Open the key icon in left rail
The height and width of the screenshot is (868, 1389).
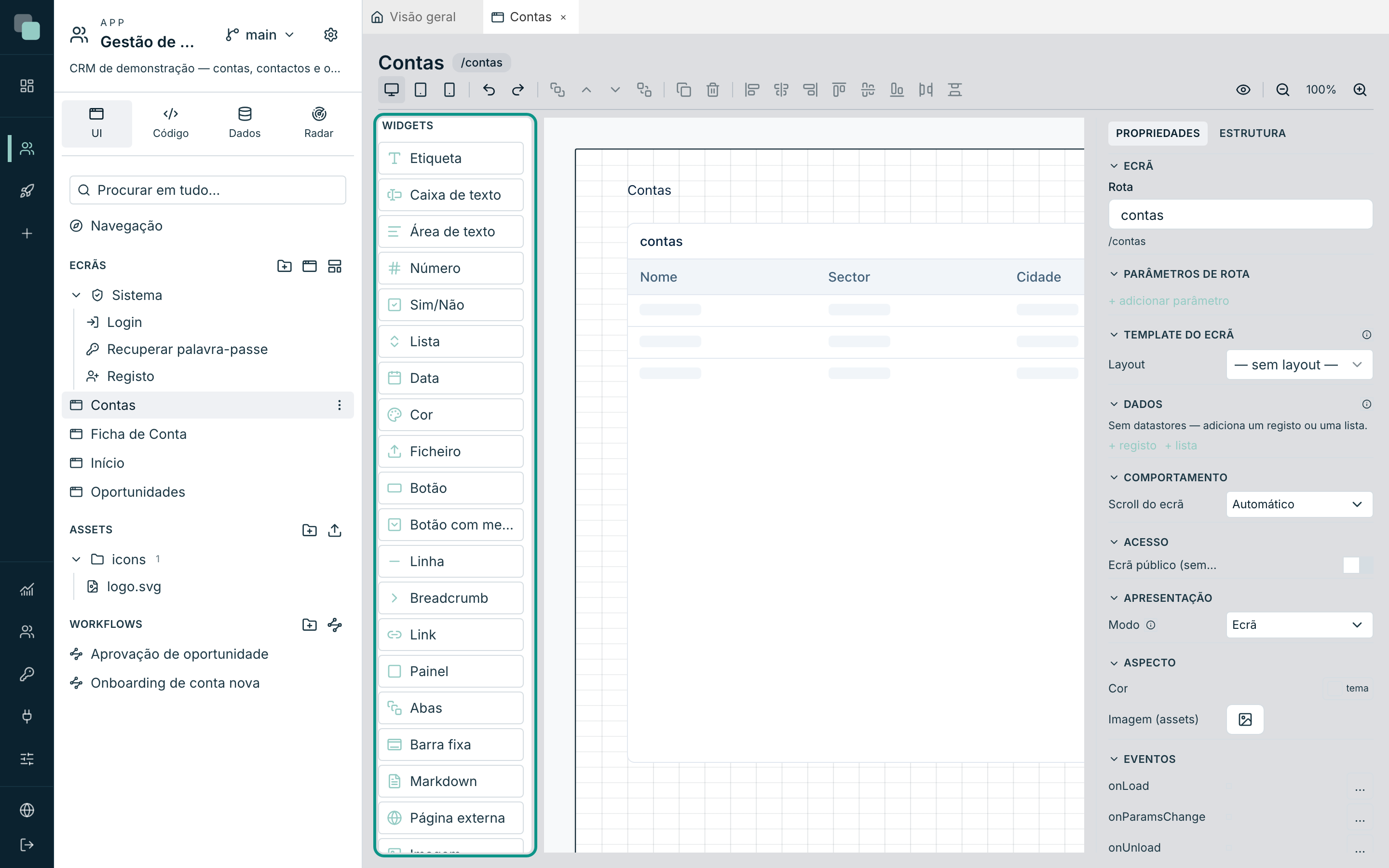[x=27, y=674]
